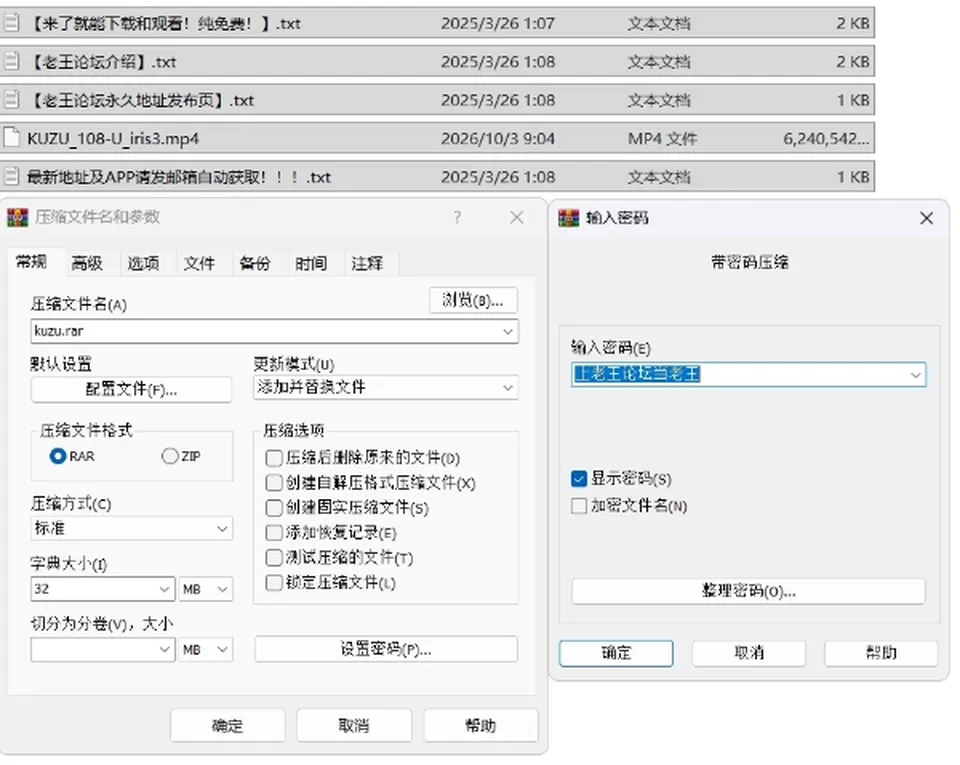This screenshot has height=765, width=960.
Task: Click the 【来了就能下载和观看!纯免费!】.txt file icon
Action: 11,23
